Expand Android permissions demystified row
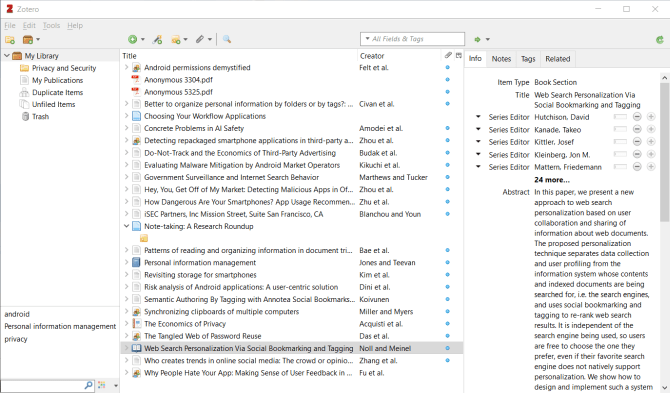The height and width of the screenshot is (393, 670). [126, 67]
